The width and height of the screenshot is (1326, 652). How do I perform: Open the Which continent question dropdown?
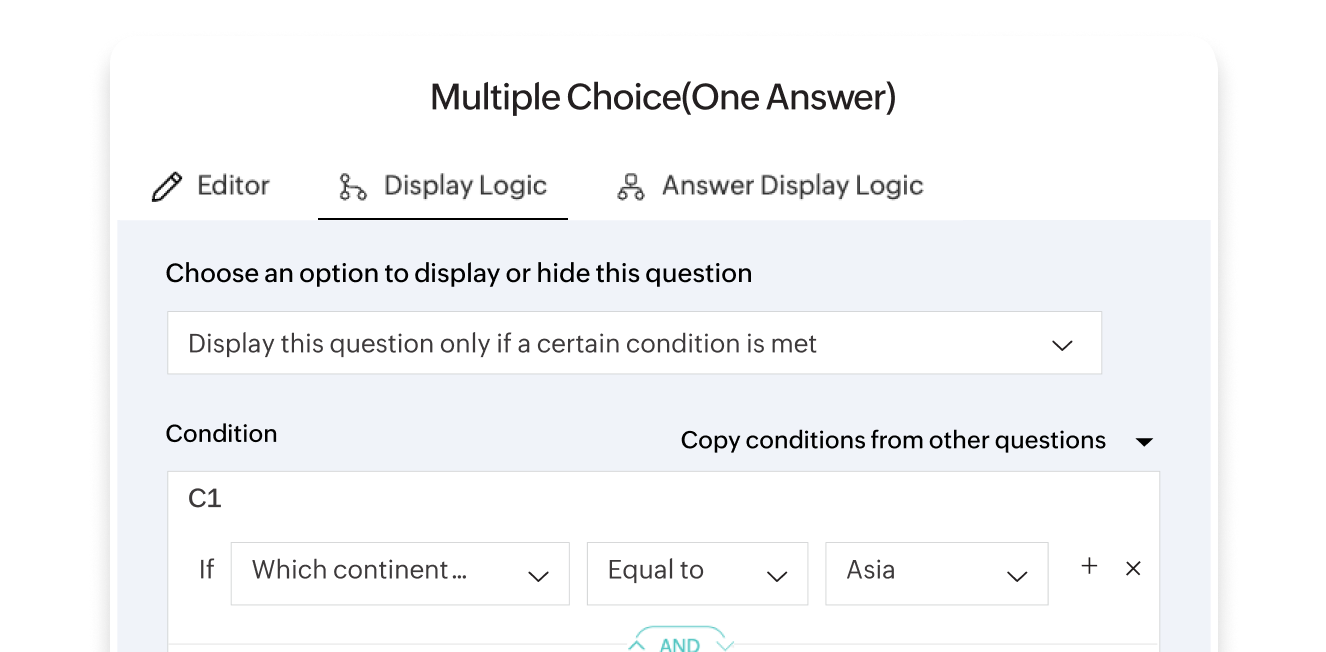[400, 573]
